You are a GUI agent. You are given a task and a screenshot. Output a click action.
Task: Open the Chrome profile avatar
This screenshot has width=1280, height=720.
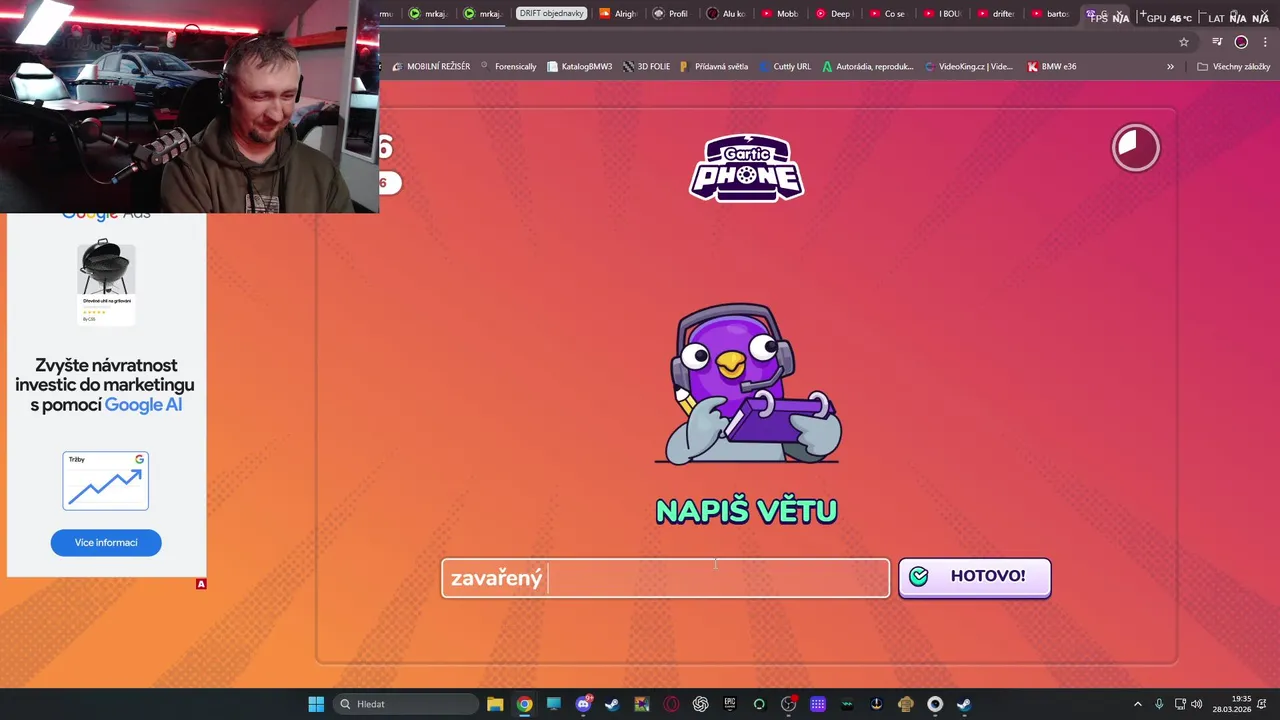(x=1241, y=42)
